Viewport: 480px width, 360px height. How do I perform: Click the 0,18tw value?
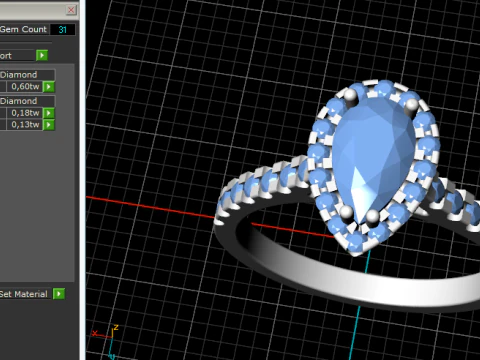click(24, 113)
